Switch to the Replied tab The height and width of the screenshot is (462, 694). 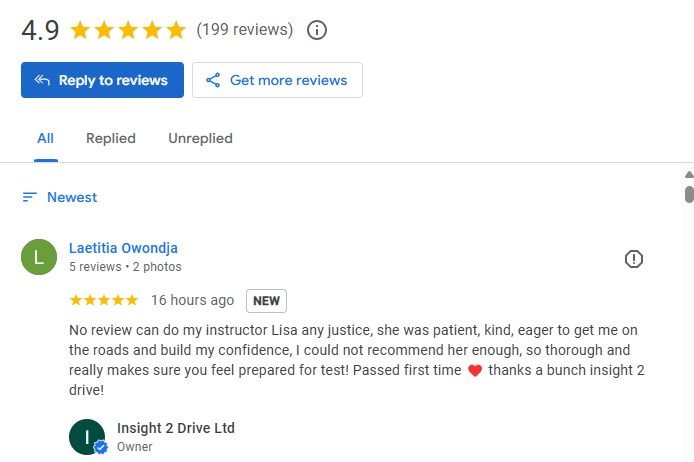pos(111,139)
